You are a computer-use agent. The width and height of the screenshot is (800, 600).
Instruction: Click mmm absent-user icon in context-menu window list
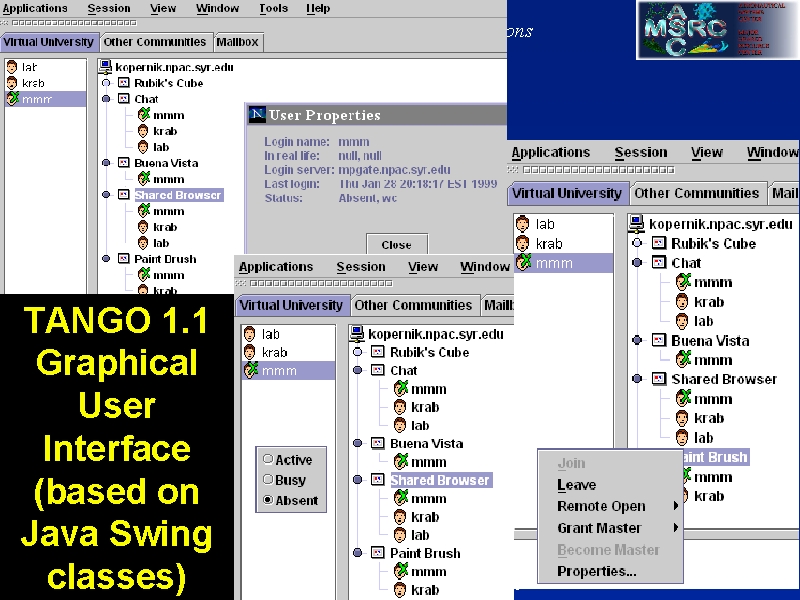(x=524, y=262)
